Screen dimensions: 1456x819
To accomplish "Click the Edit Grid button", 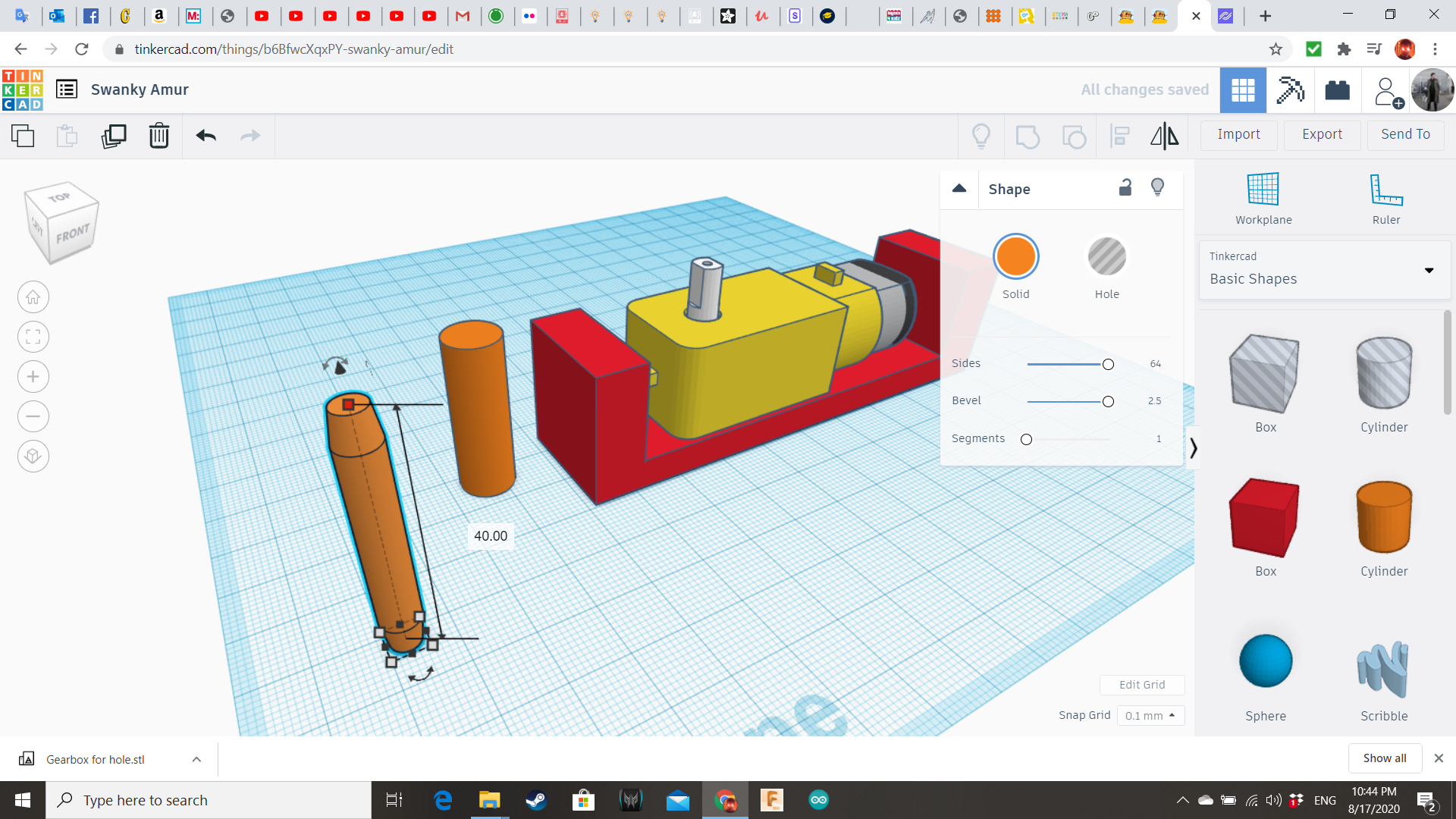I will (1142, 685).
